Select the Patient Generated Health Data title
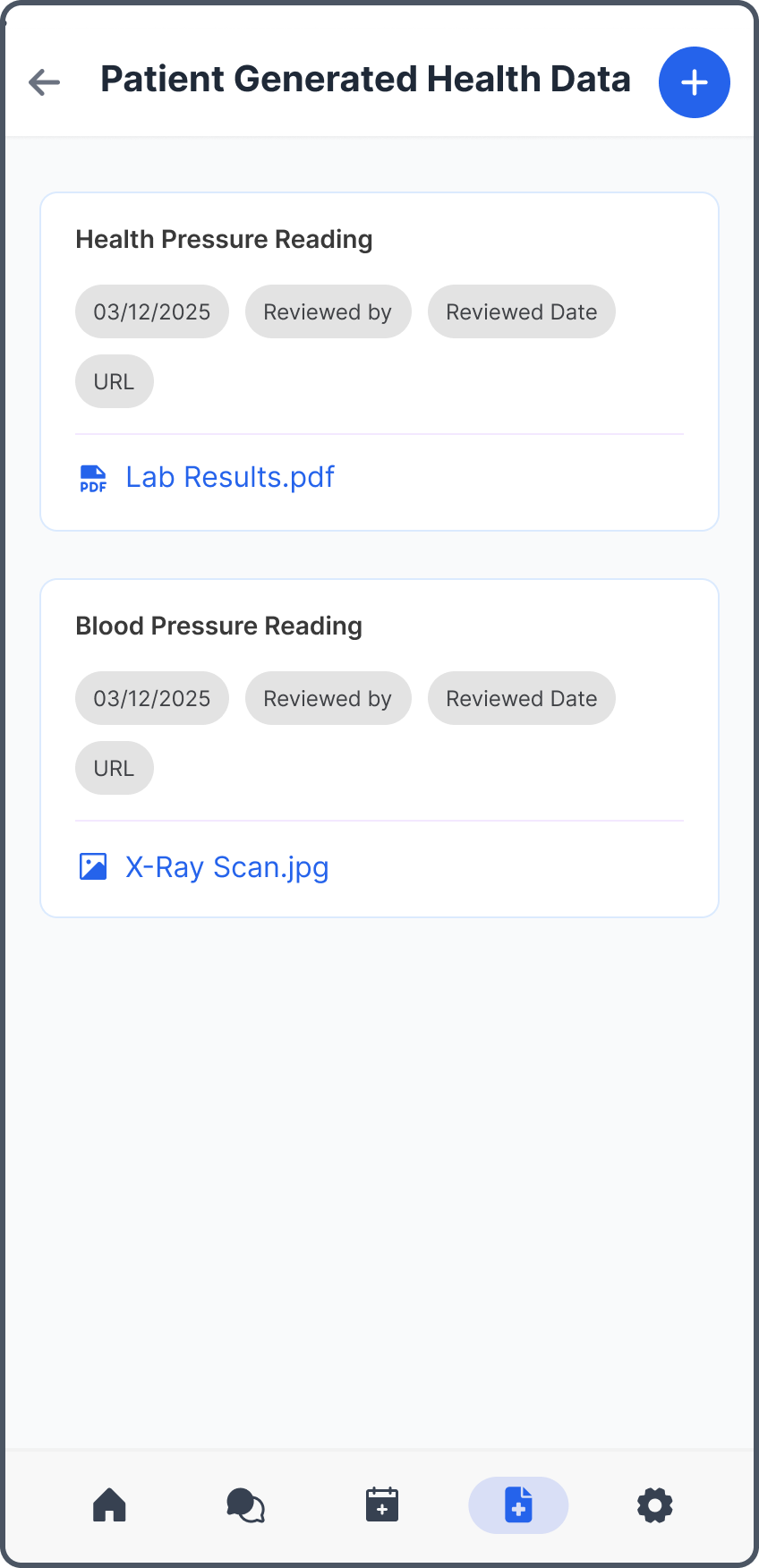The image size is (759, 1568). tap(365, 79)
